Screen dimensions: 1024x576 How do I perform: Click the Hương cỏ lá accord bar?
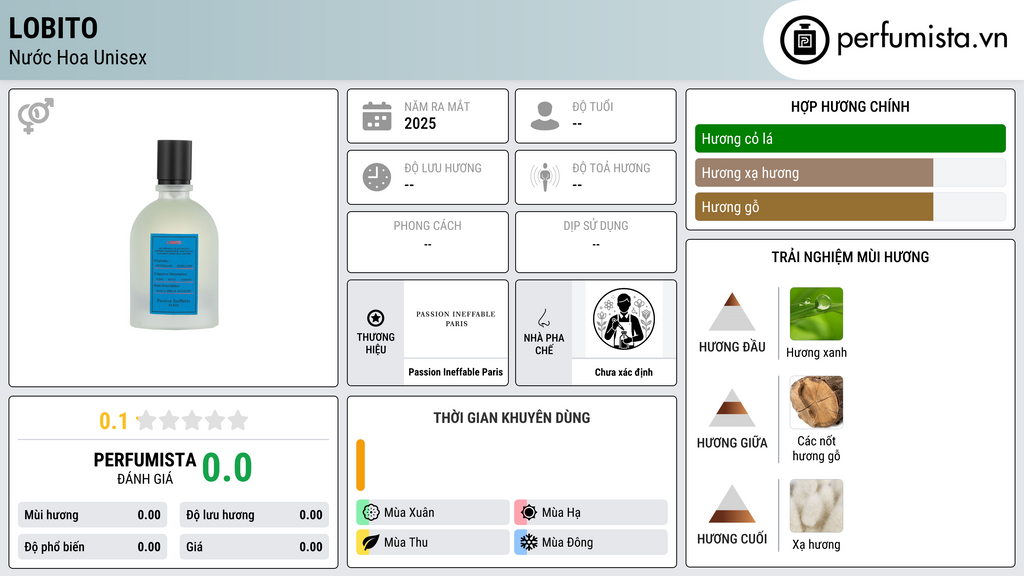(850, 138)
